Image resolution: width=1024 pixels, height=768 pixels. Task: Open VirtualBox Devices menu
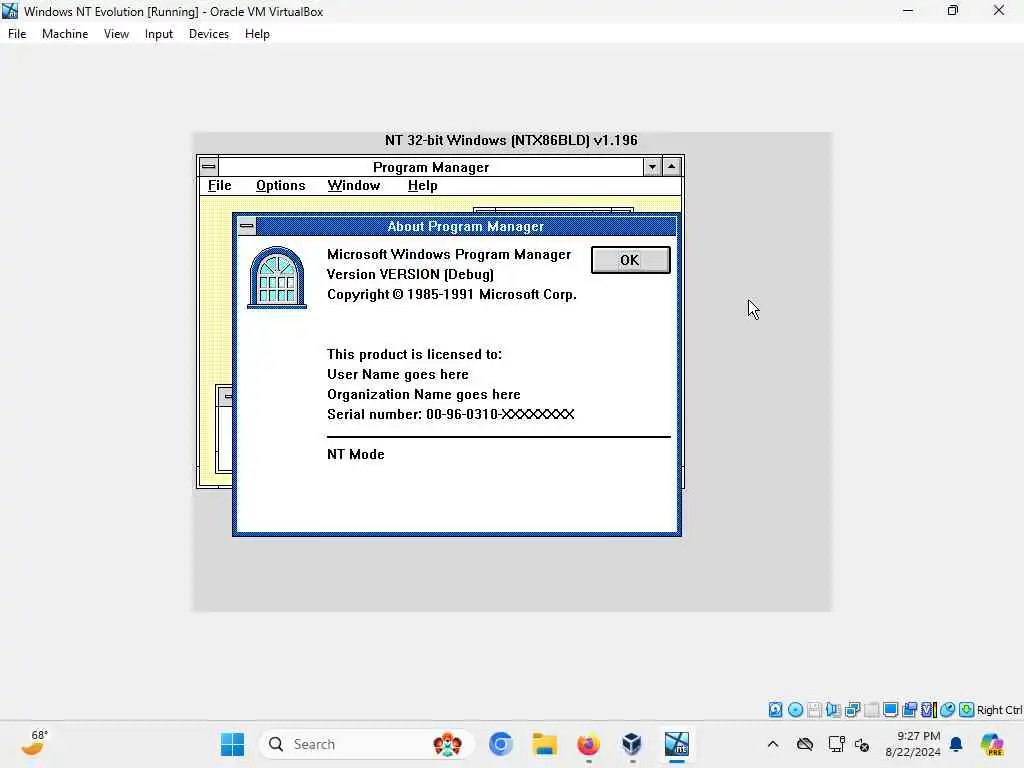coord(209,34)
